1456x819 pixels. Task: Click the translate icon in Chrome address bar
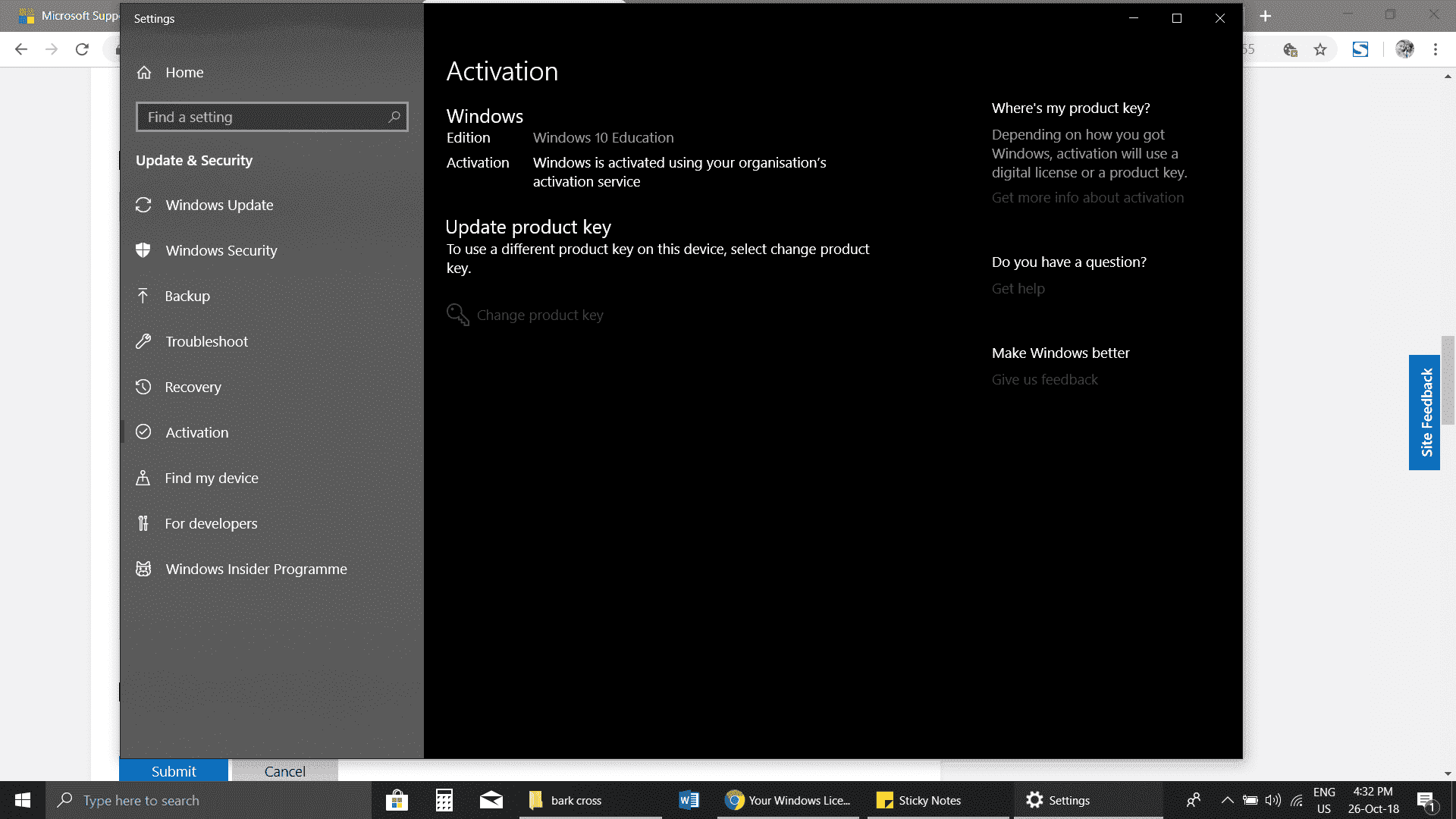1290,50
